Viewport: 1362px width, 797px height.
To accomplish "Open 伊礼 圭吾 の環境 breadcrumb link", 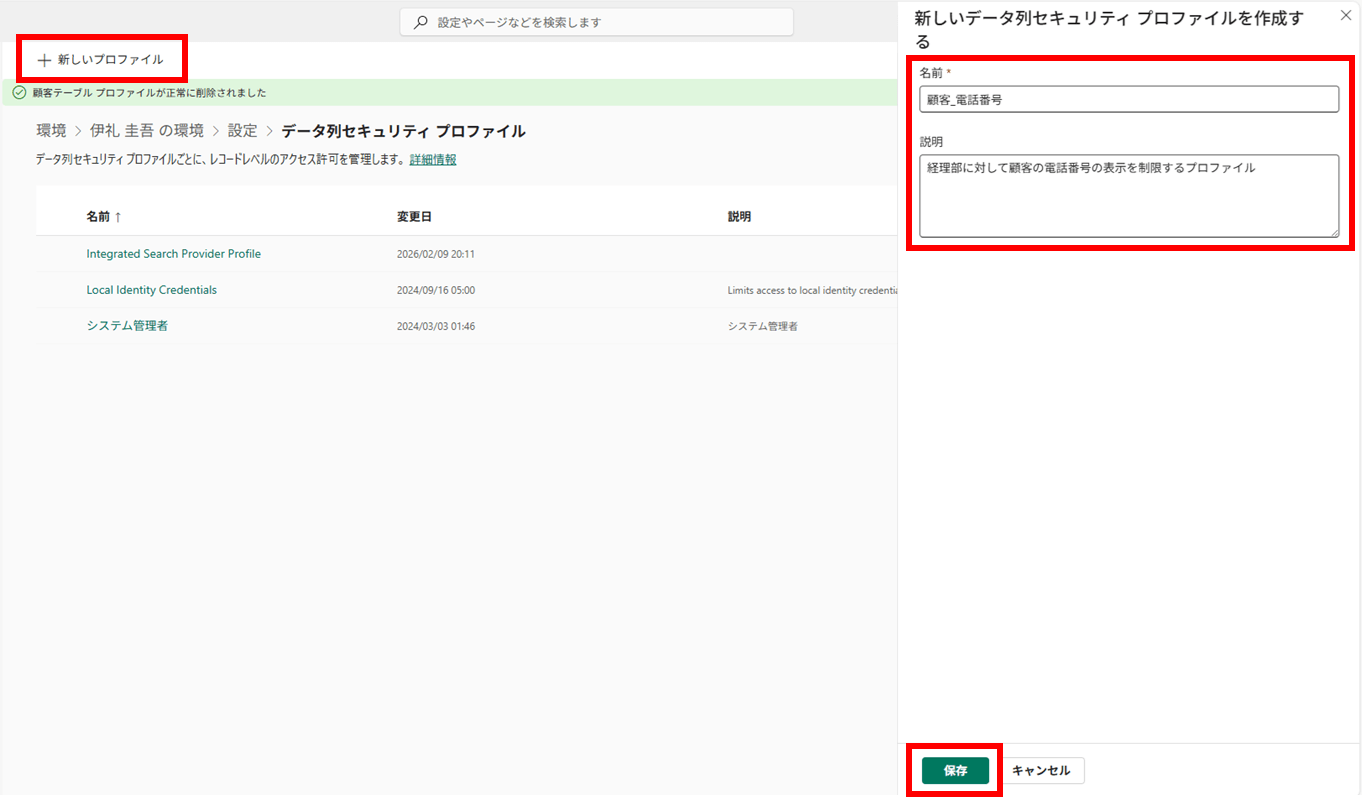I will click(147, 131).
